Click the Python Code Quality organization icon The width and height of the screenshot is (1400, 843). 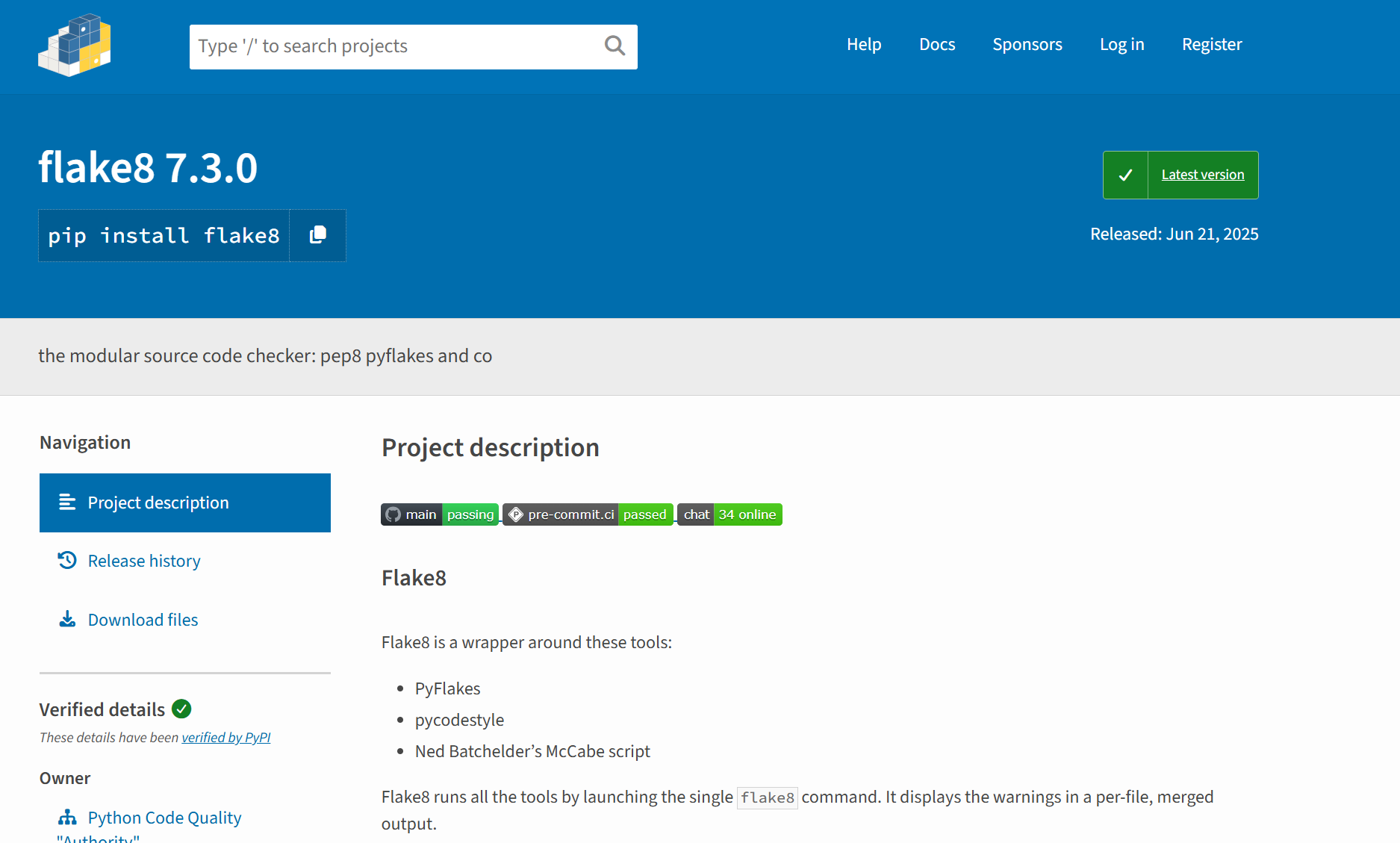pos(67,818)
